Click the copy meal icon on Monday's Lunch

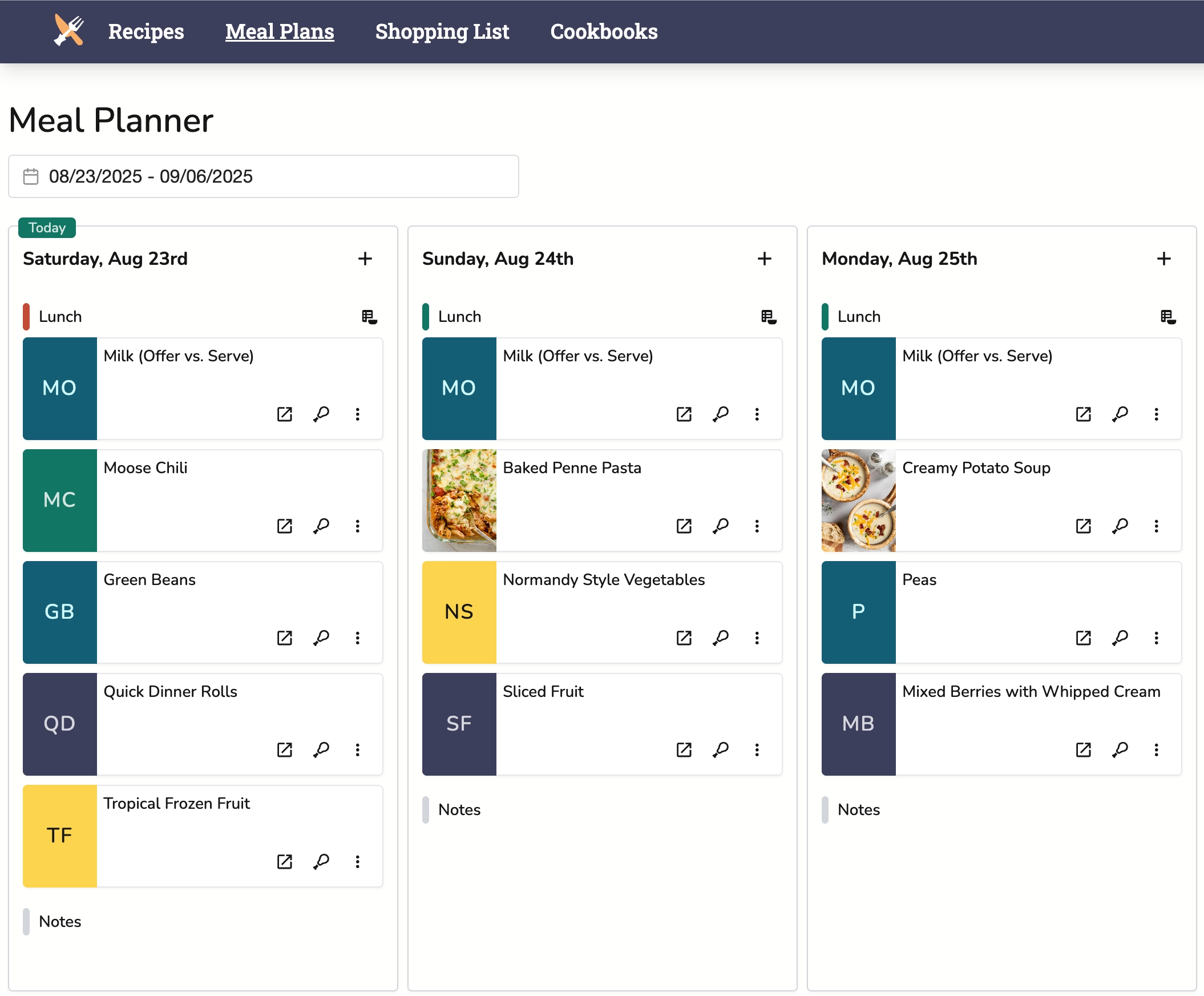(1167, 317)
